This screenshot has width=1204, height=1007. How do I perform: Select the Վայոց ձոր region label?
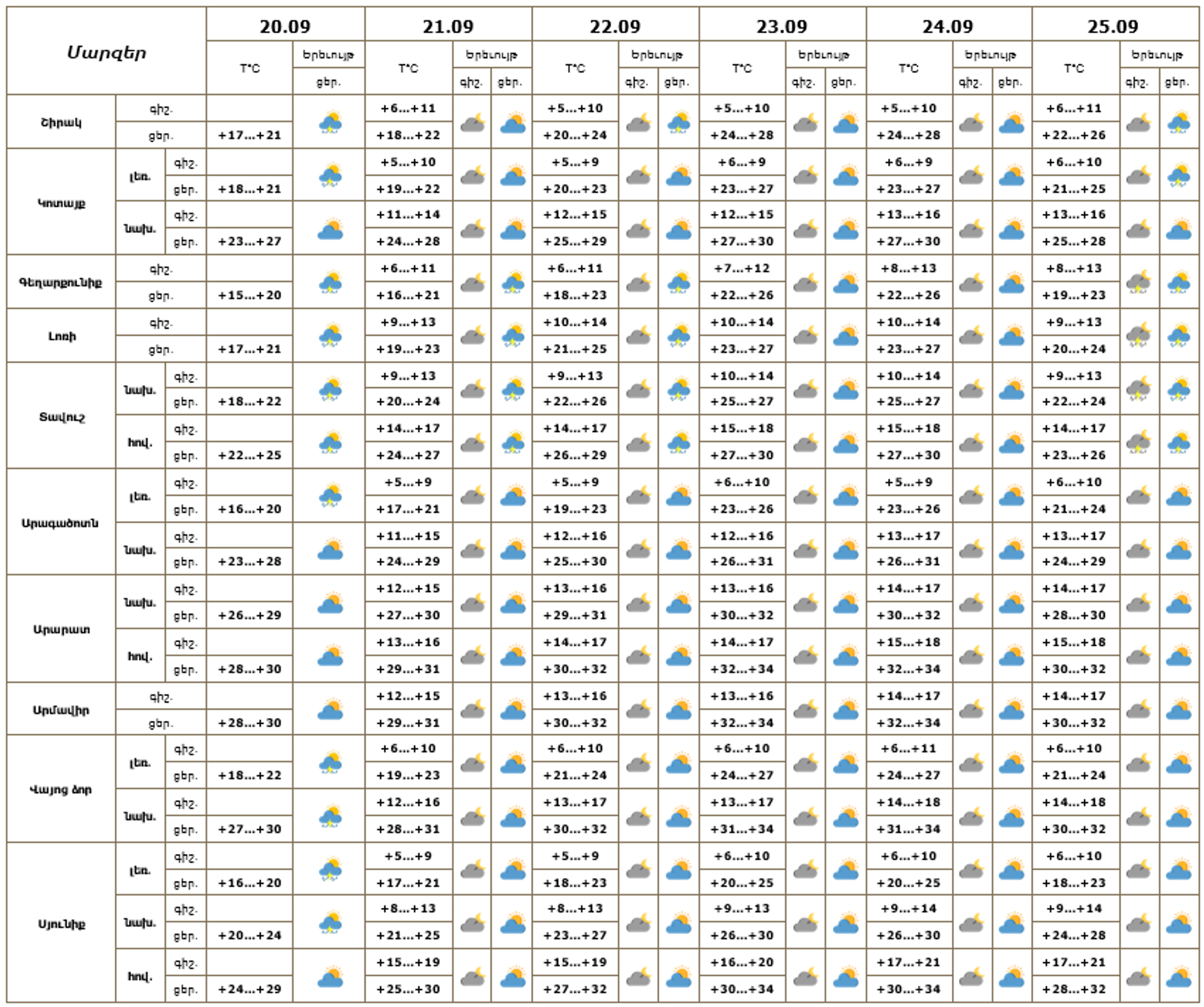pos(61,789)
